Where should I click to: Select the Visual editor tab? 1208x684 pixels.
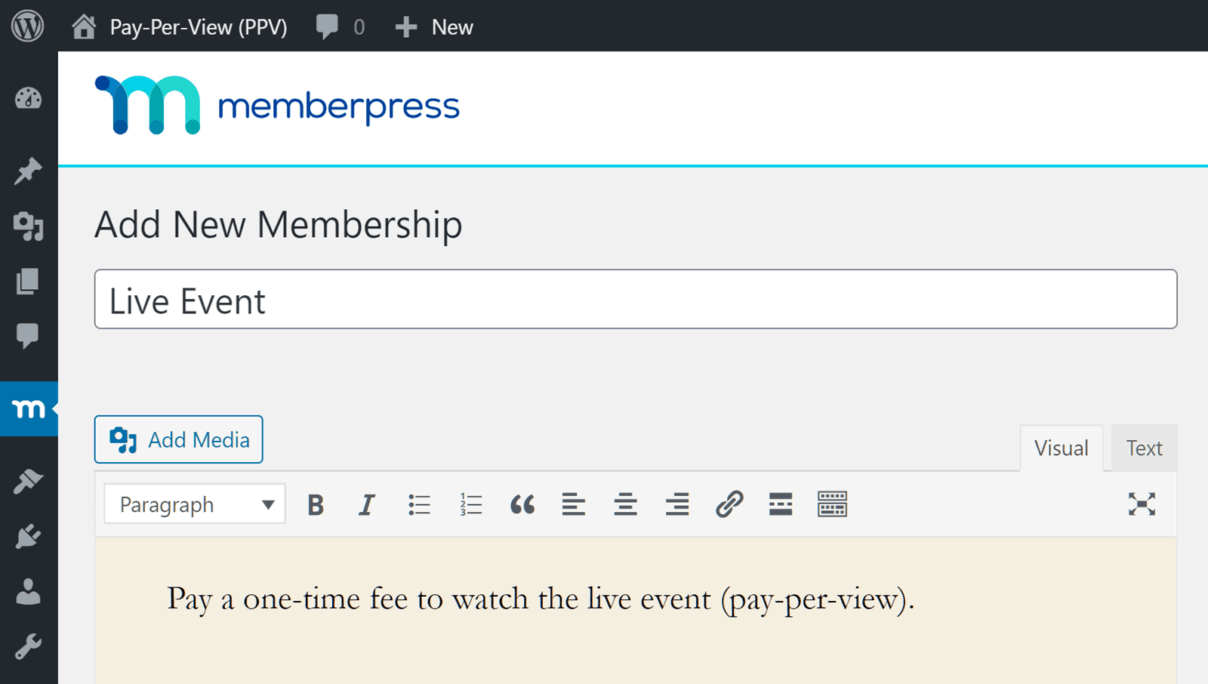[1062, 447]
